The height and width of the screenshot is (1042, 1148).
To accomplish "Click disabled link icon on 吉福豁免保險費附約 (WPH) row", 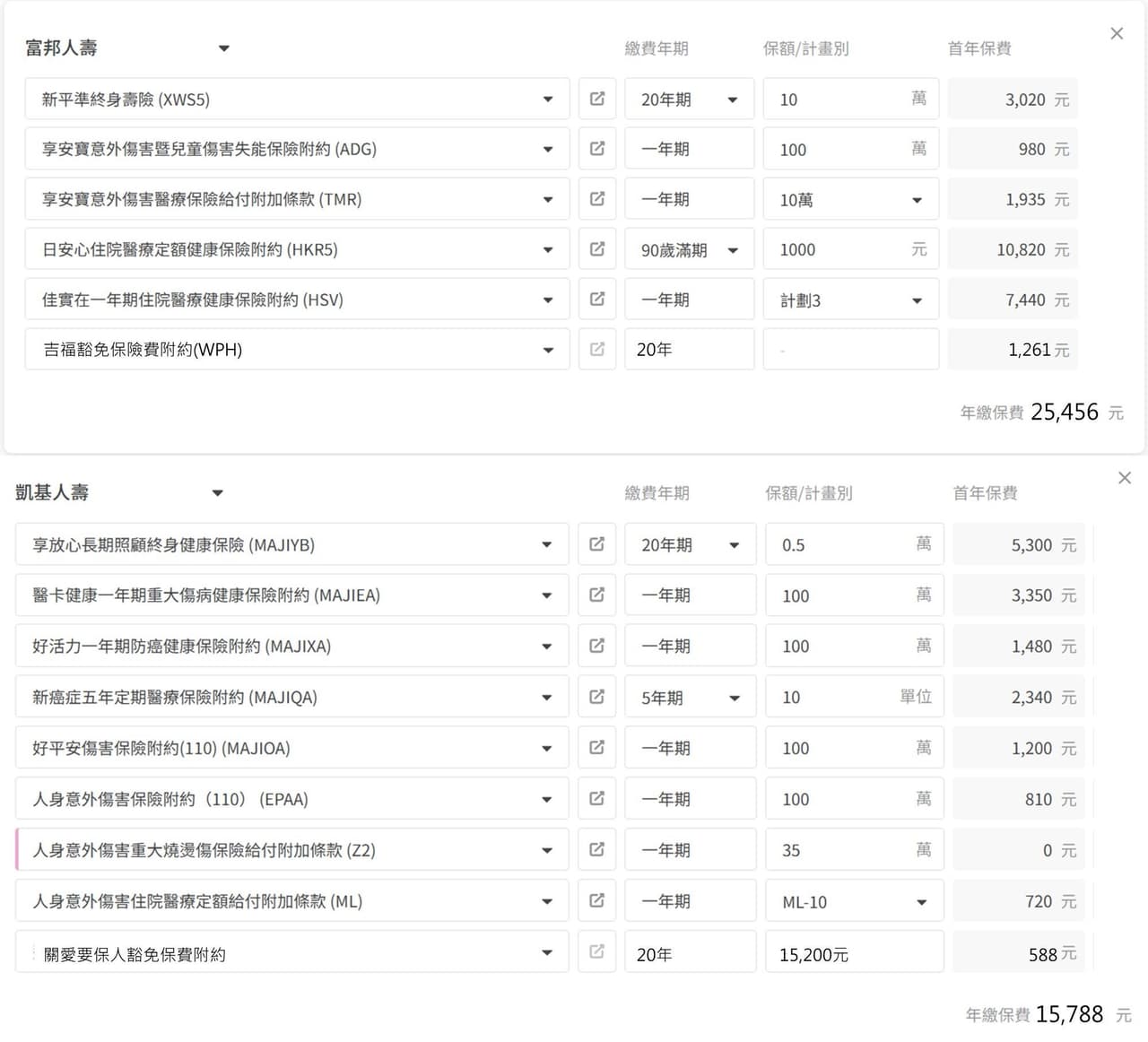I will pyautogui.click(x=597, y=349).
